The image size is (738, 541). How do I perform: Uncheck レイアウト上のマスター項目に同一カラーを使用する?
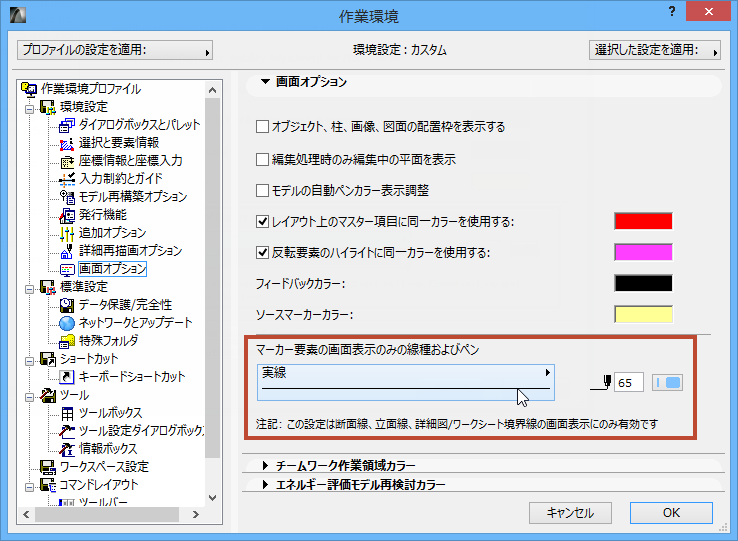pos(262,222)
